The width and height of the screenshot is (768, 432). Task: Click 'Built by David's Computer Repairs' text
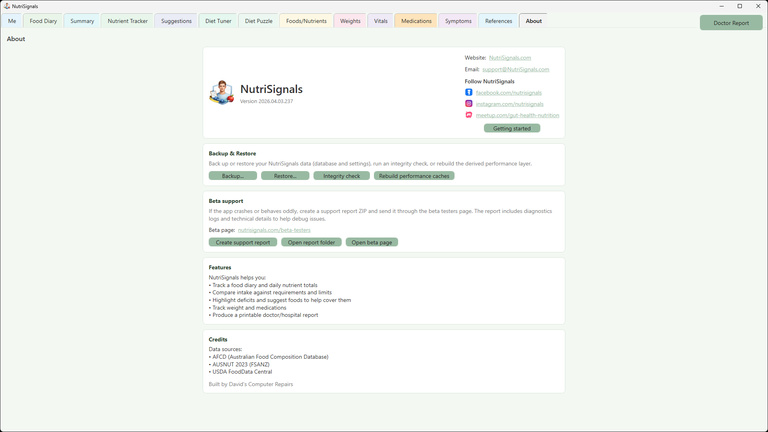pos(251,384)
